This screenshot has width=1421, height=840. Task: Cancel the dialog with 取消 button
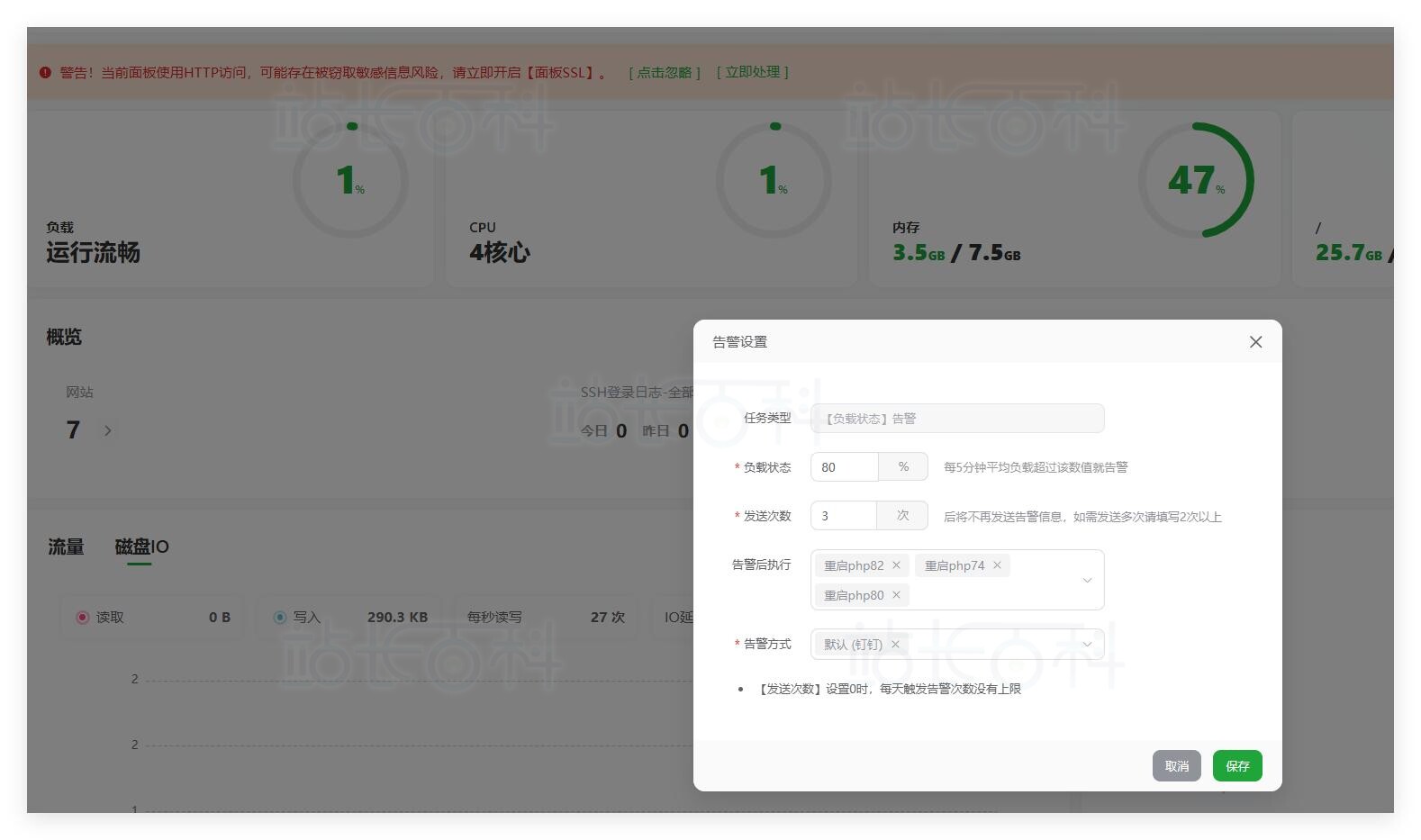pos(1177,766)
